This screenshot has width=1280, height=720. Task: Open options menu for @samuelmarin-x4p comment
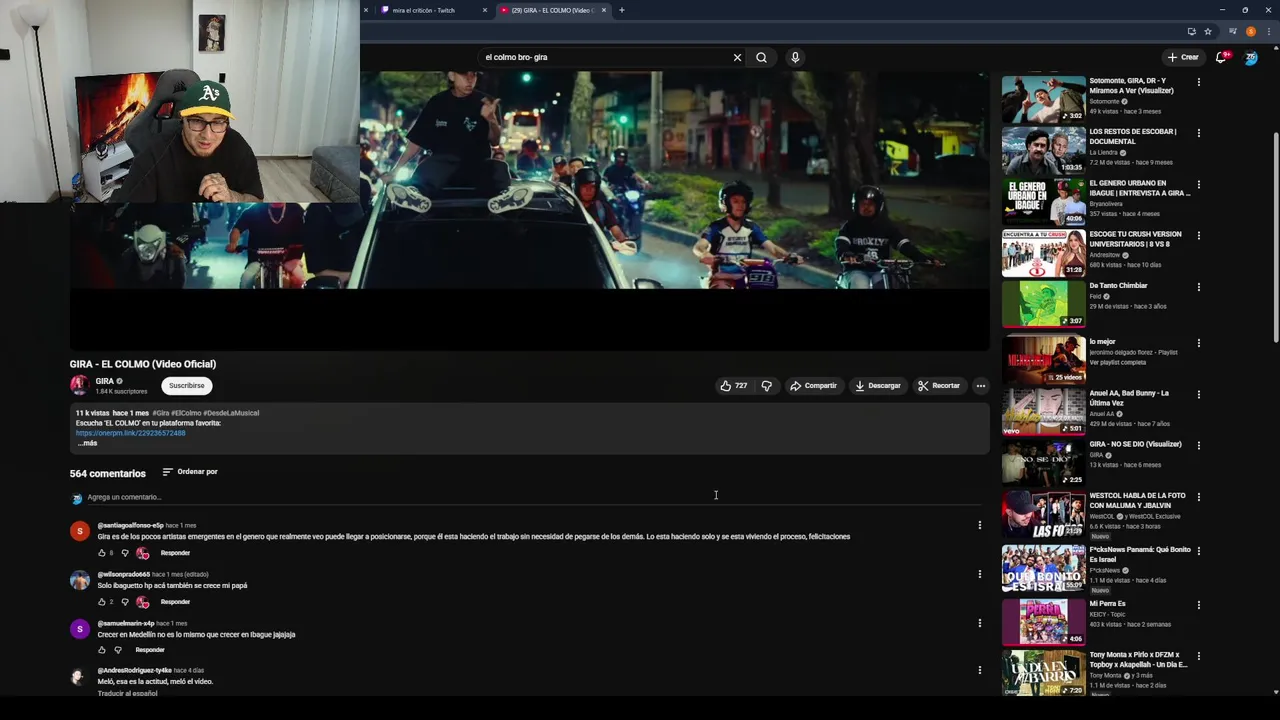pyautogui.click(x=980, y=622)
